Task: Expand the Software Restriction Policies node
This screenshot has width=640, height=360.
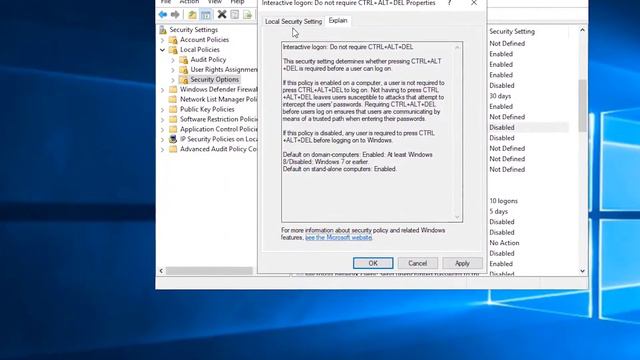Action: point(162,120)
